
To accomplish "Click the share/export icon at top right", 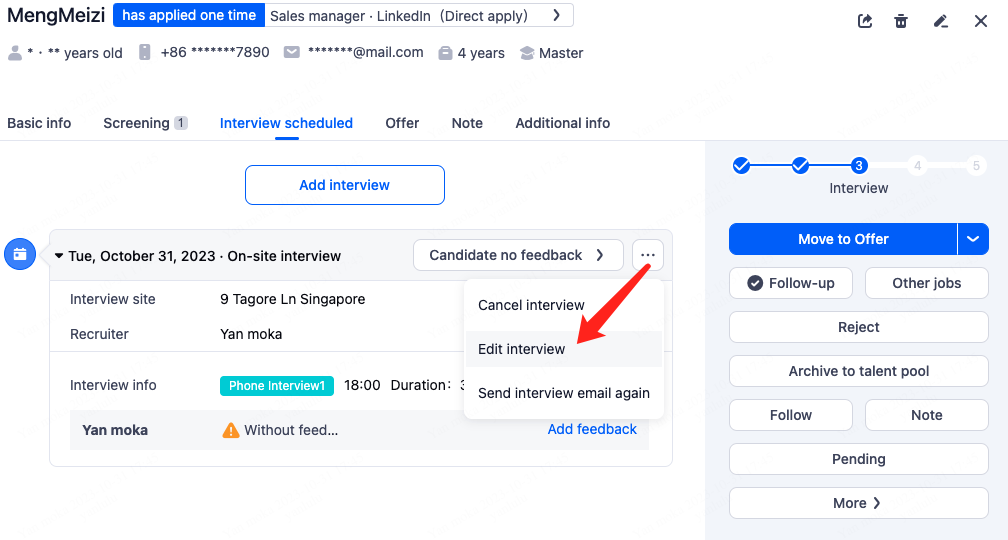I will point(865,21).
